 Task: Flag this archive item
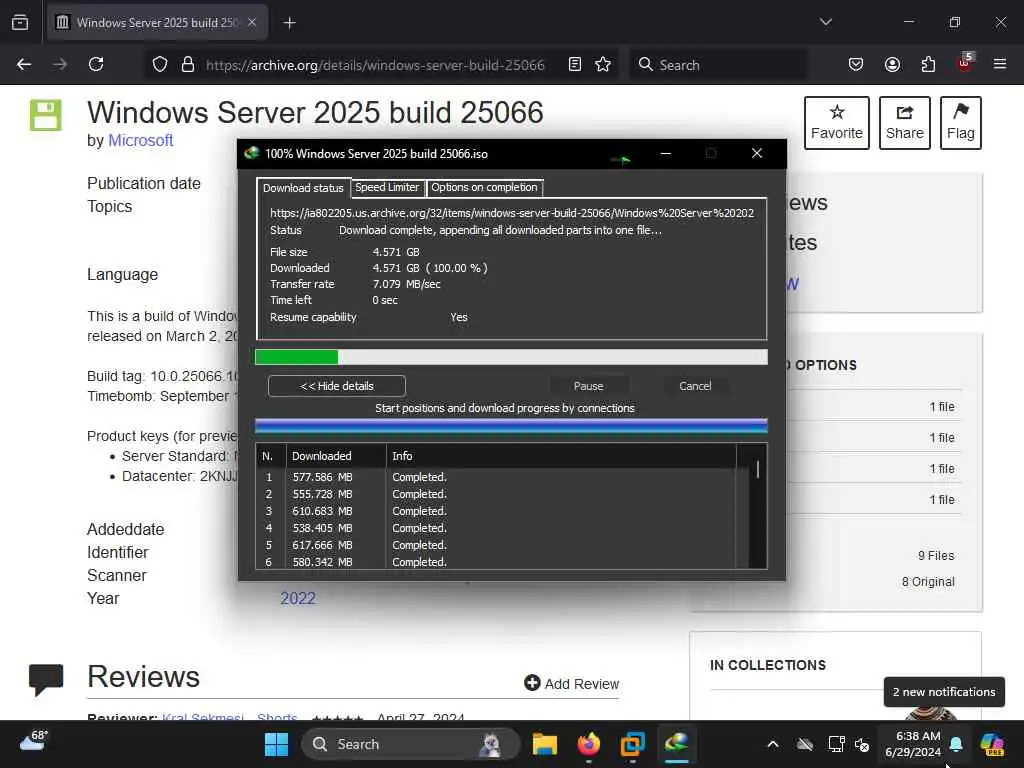point(961,123)
